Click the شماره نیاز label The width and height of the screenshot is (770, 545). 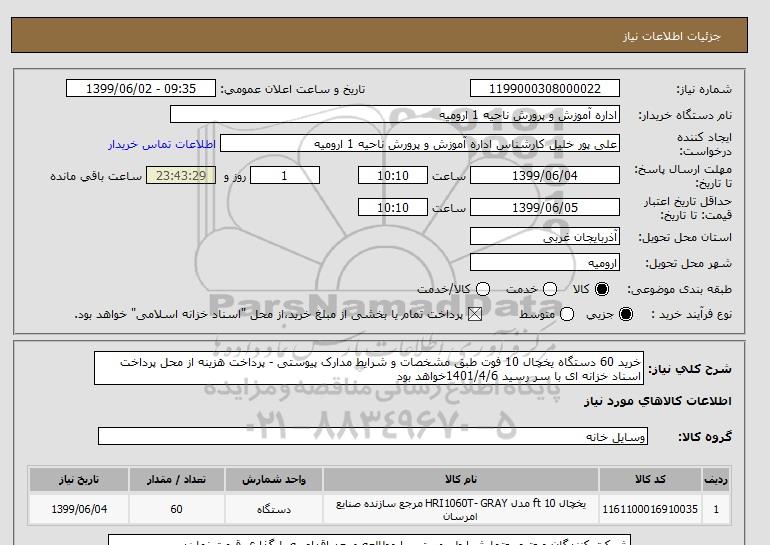tap(704, 89)
